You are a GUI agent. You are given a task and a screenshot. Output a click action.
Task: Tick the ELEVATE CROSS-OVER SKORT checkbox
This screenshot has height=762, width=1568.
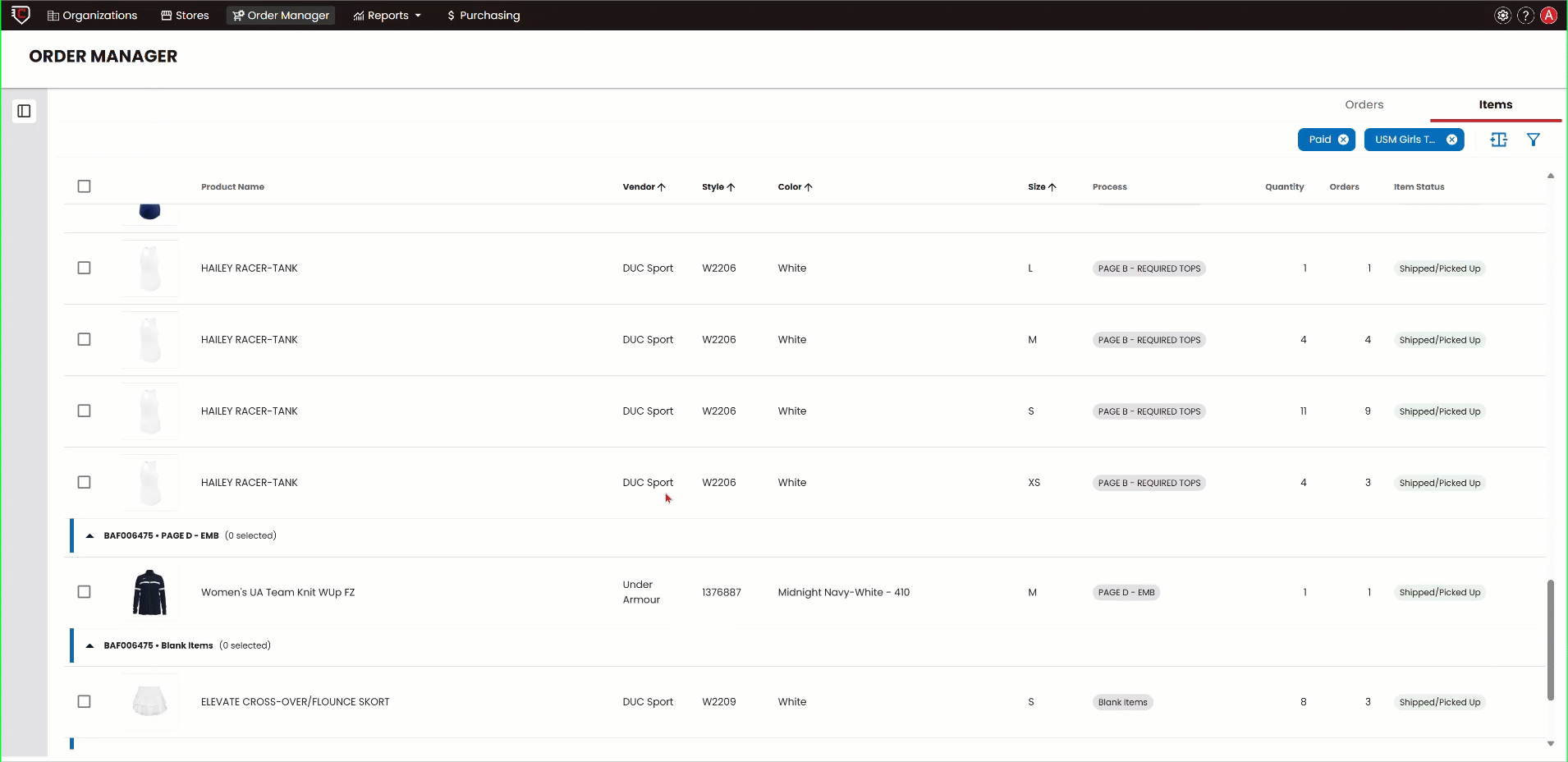pyautogui.click(x=84, y=701)
